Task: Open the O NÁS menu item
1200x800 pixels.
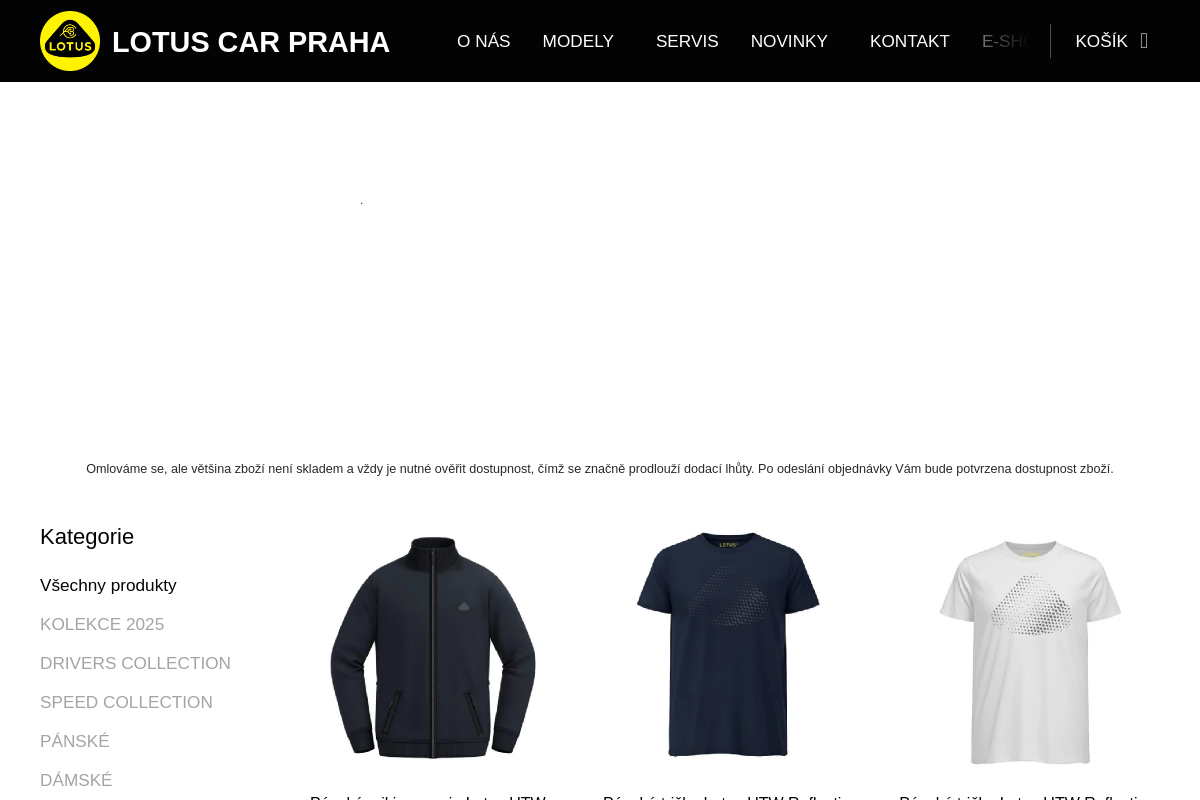Action: [x=484, y=41]
